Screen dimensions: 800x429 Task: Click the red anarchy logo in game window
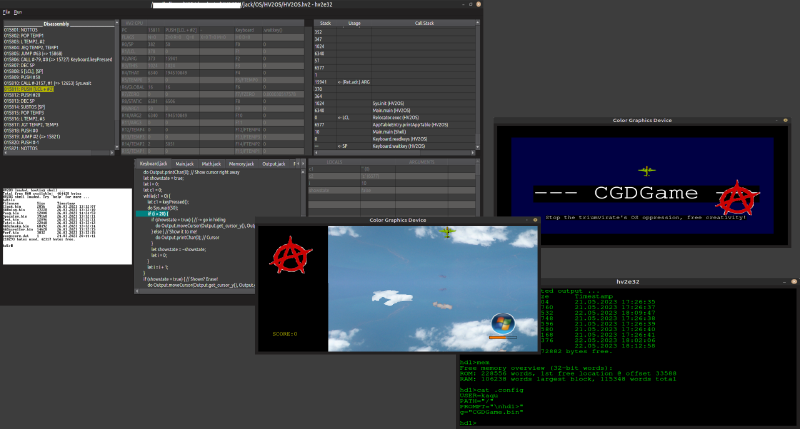(292, 254)
